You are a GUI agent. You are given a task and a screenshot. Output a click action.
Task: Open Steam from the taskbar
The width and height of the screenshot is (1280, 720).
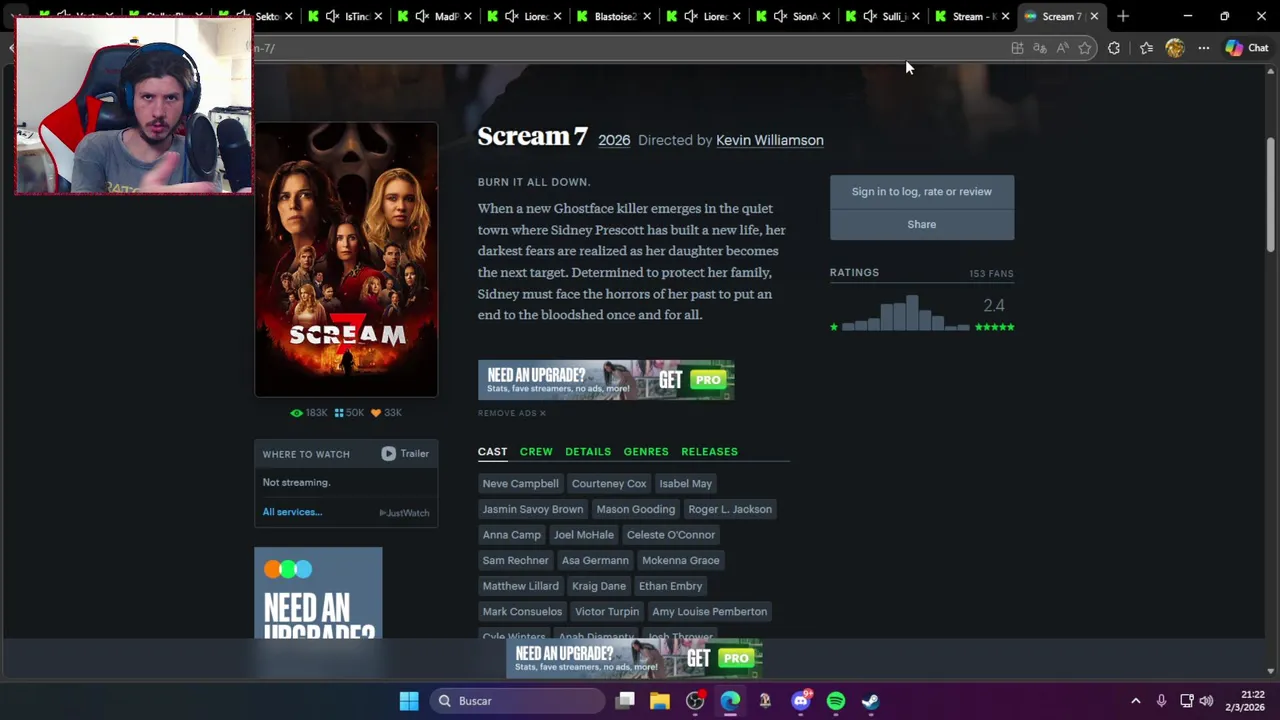point(871,701)
